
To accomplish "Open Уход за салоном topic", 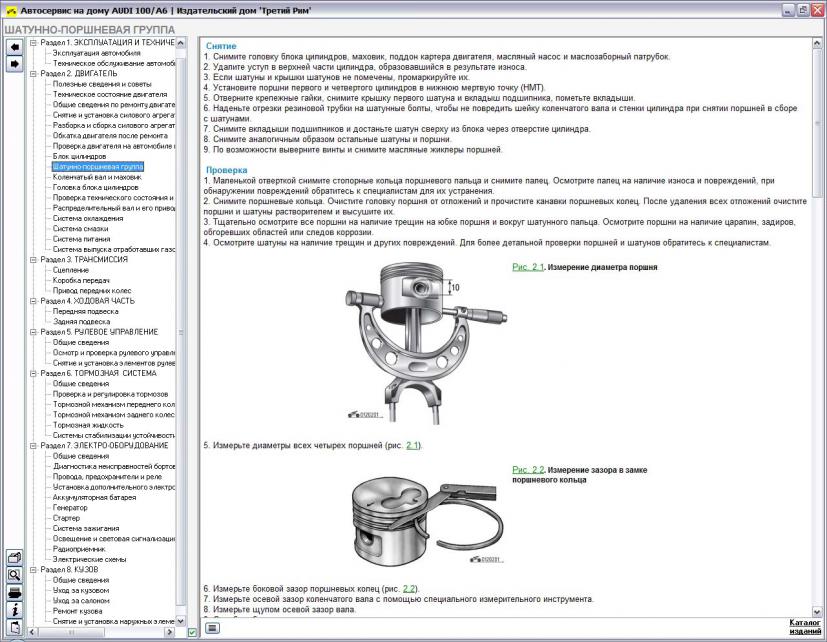I will [81, 601].
